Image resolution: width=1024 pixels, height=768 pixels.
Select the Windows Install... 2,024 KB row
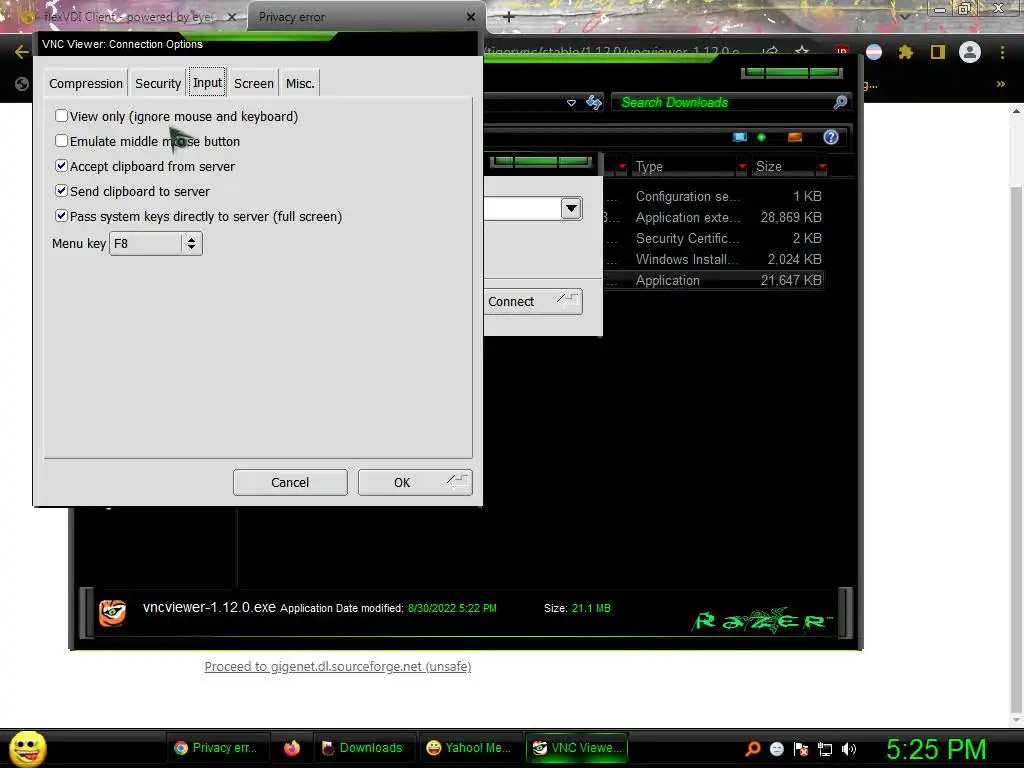click(x=714, y=259)
